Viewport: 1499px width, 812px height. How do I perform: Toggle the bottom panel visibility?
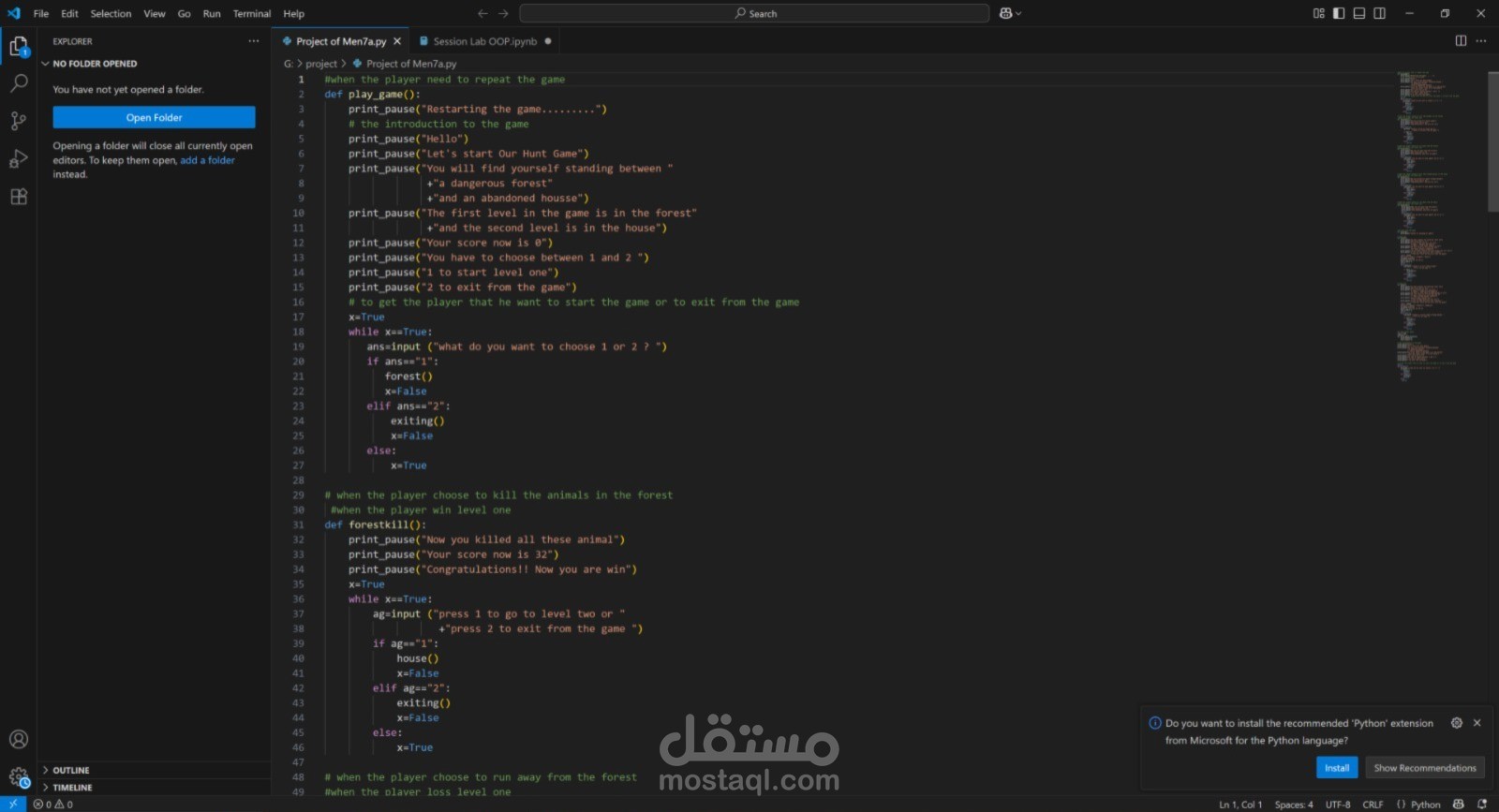[x=1358, y=13]
